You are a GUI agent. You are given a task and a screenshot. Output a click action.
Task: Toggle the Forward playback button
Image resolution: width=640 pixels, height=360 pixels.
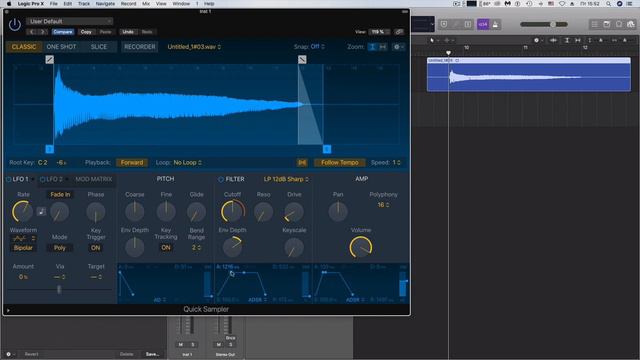click(132, 162)
